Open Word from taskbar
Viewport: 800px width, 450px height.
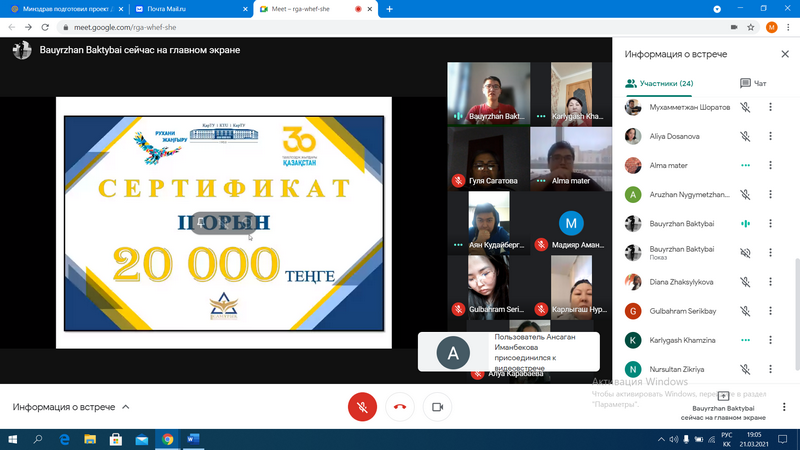[193, 439]
